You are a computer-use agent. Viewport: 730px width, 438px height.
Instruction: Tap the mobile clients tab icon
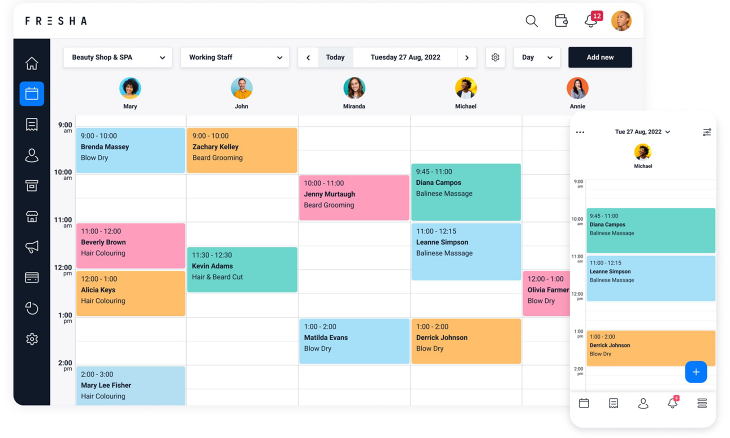(x=643, y=403)
